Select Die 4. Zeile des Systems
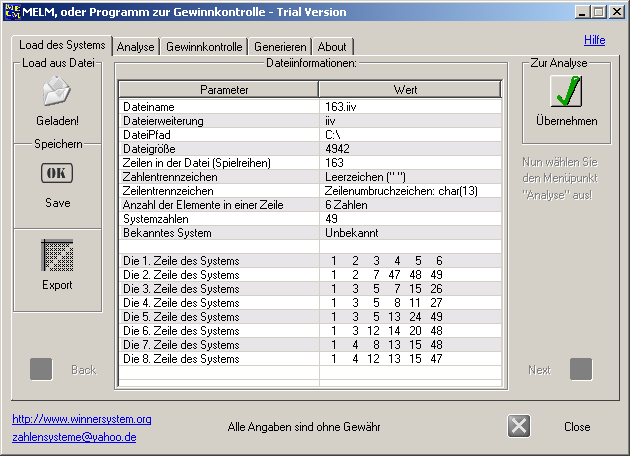Image resolution: width=630 pixels, height=456 pixels. 219,303
